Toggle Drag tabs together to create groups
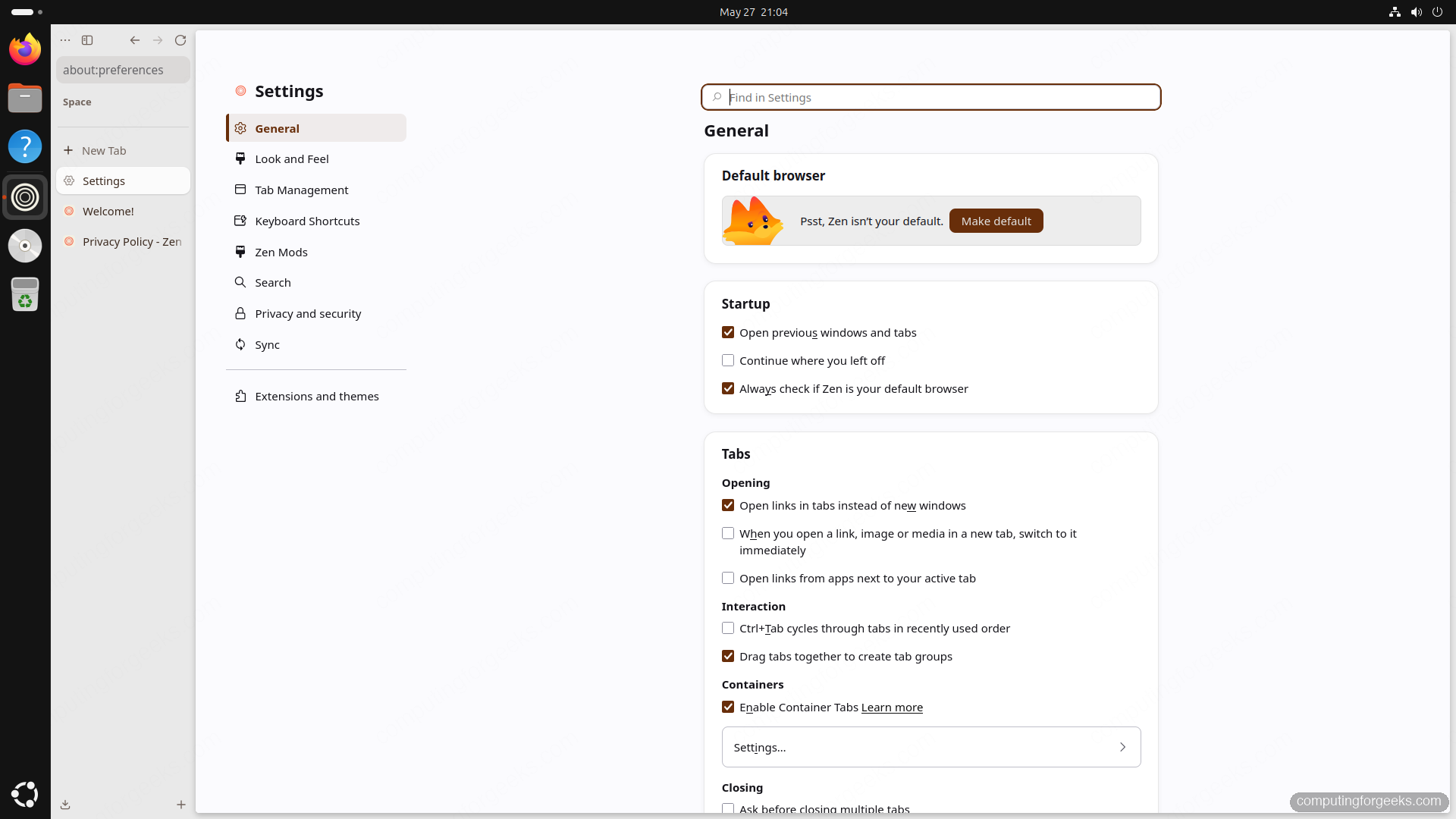 click(x=728, y=656)
